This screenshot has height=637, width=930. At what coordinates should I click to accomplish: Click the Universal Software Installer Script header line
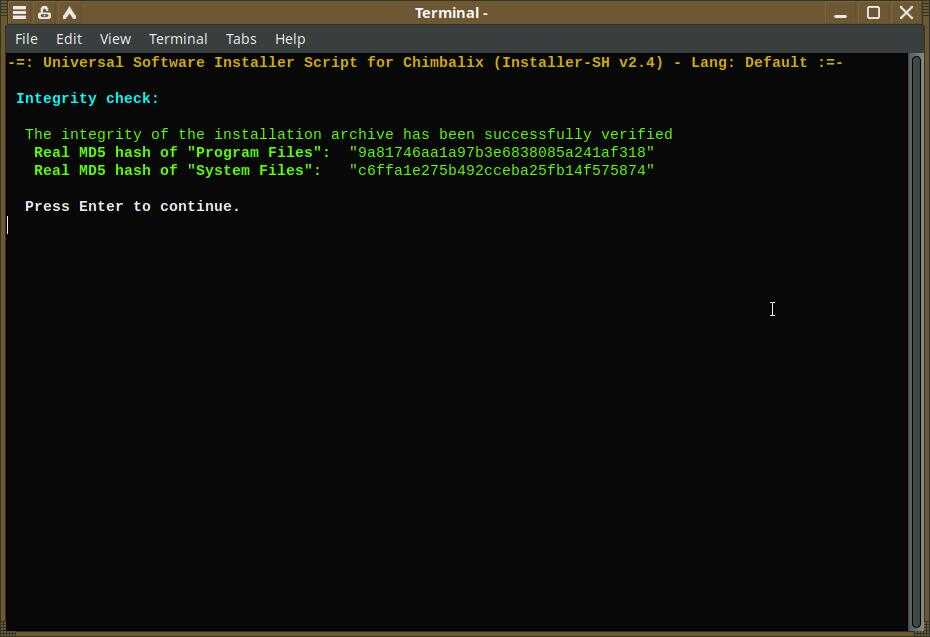pos(425,63)
